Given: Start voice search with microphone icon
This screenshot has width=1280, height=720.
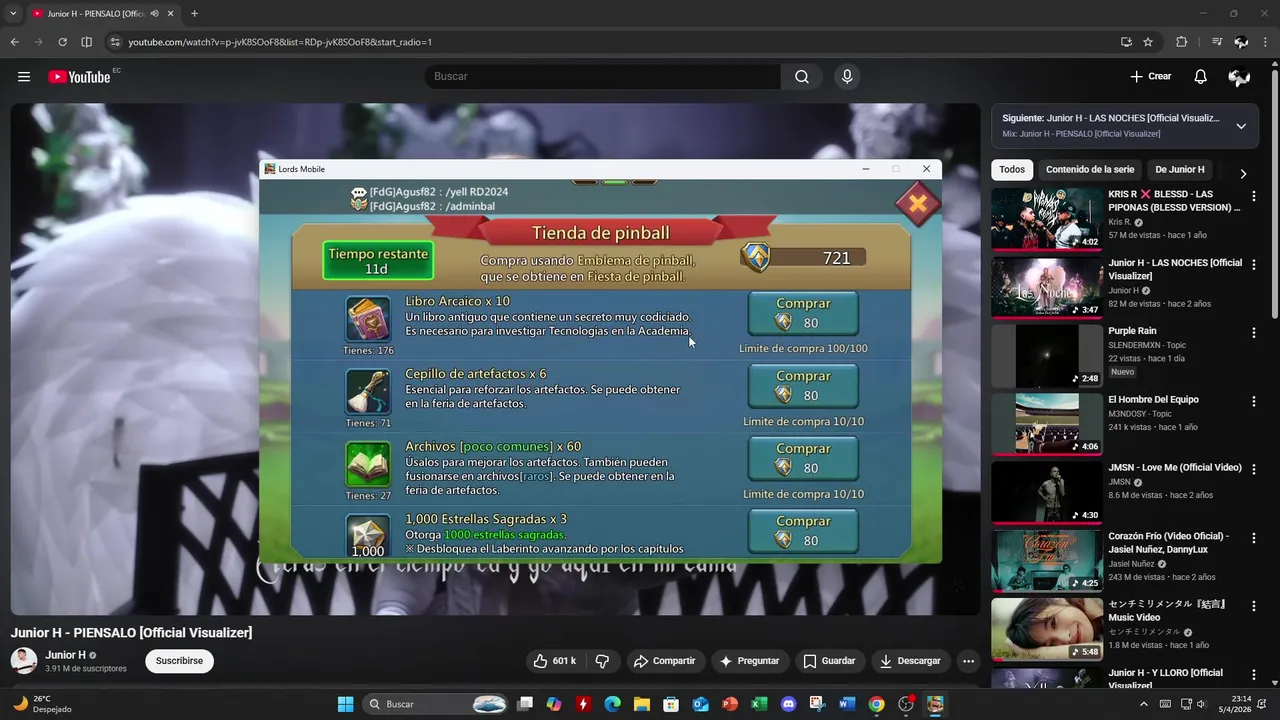Looking at the screenshot, I should pos(847,77).
